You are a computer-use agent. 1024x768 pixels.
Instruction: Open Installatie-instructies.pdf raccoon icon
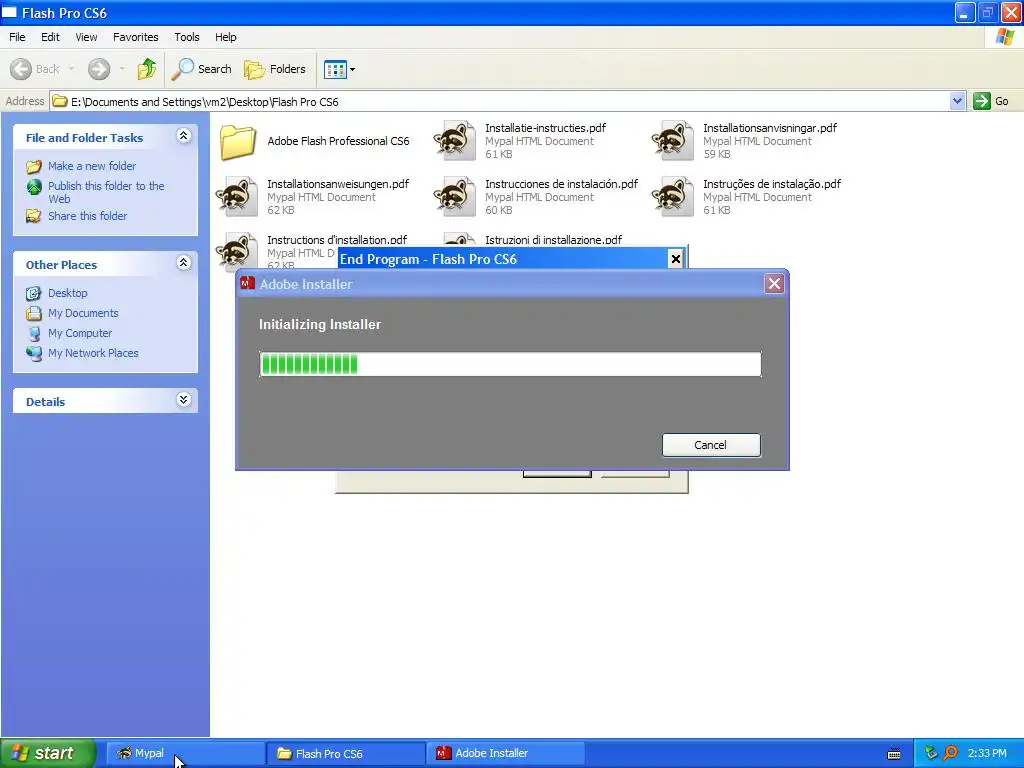click(455, 140)
